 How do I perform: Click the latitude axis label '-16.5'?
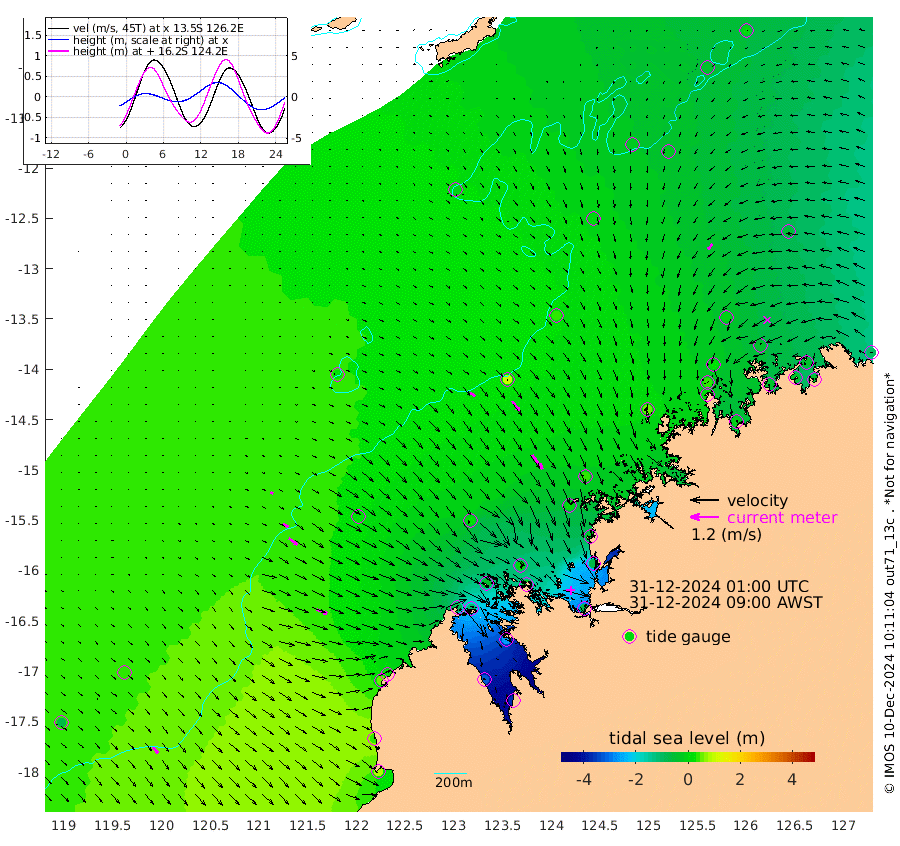click(22, 622)
